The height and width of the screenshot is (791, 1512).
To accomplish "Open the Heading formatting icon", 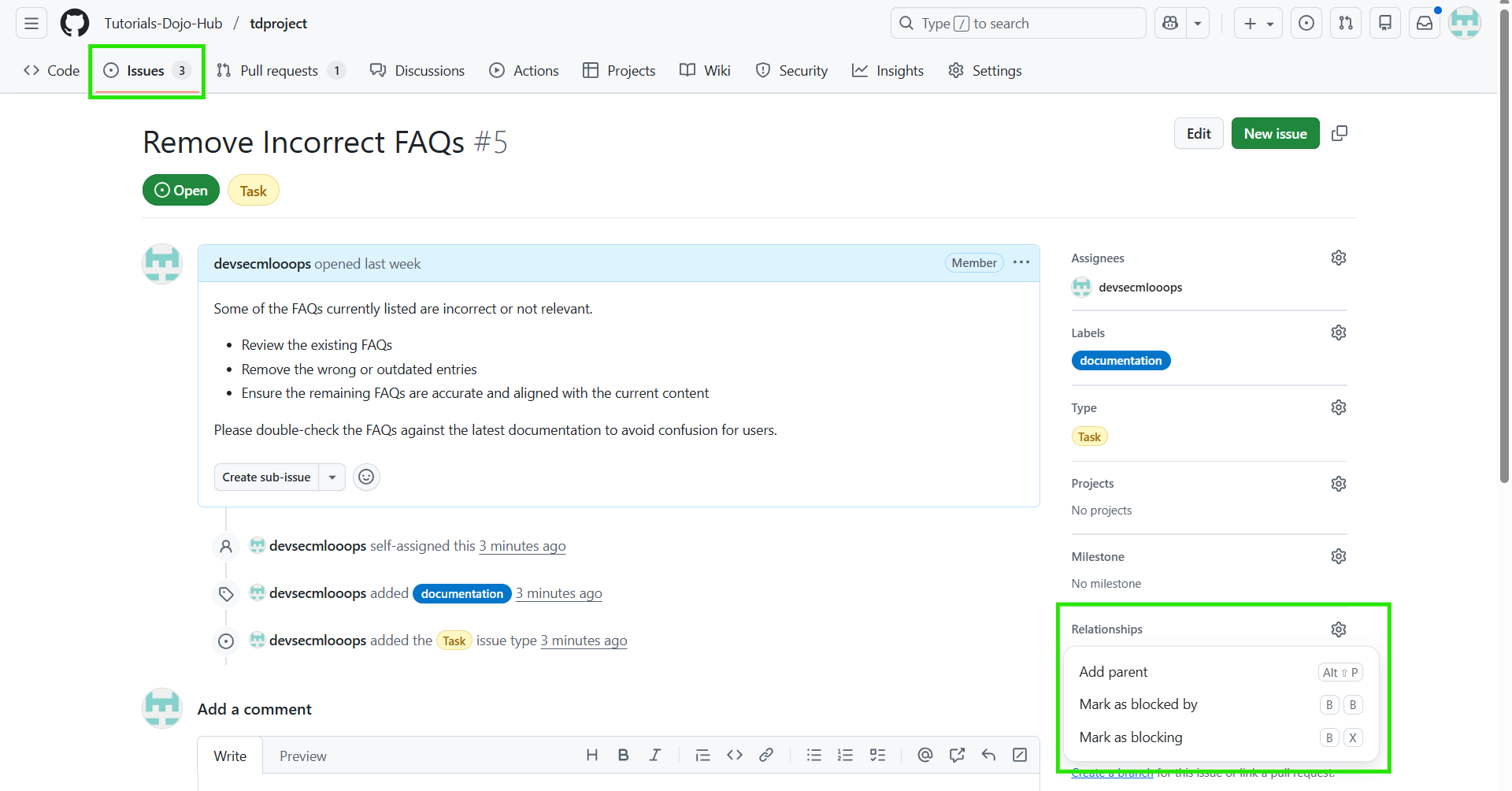I will (x=591, y=755).
